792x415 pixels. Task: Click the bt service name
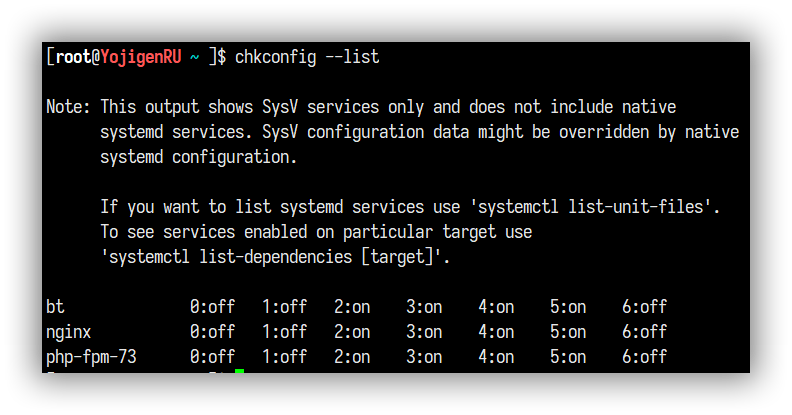pyautogui.click(x=55, y=306)
